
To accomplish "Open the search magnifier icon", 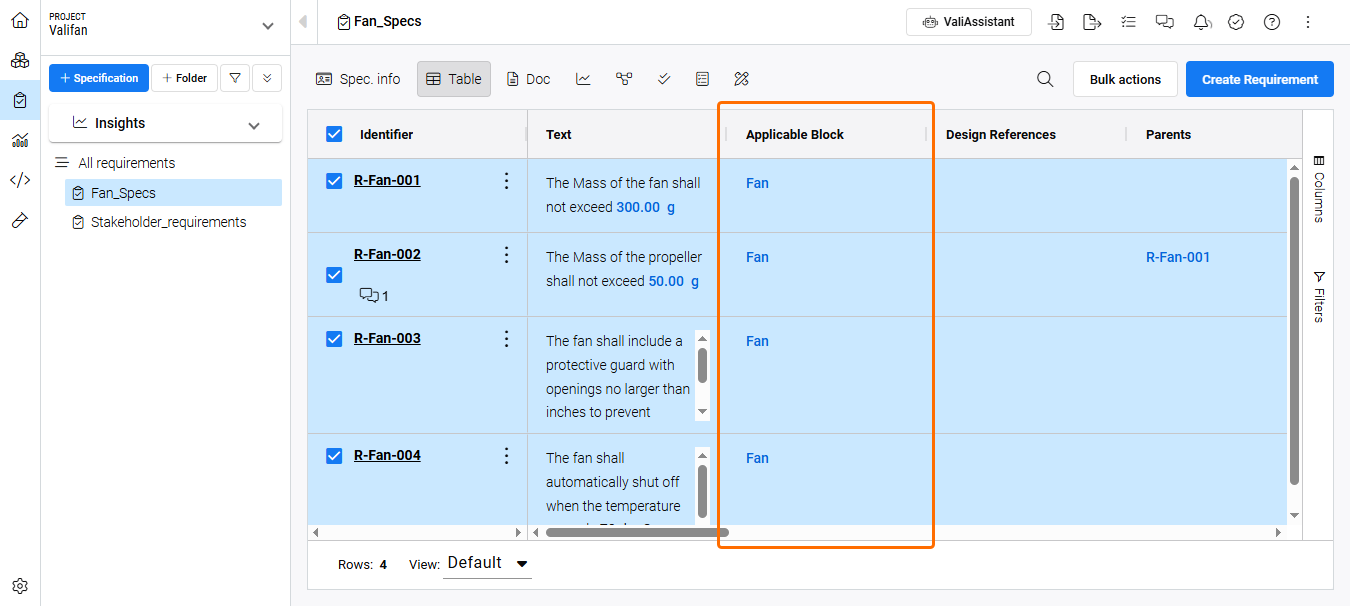I will 1045,79.
